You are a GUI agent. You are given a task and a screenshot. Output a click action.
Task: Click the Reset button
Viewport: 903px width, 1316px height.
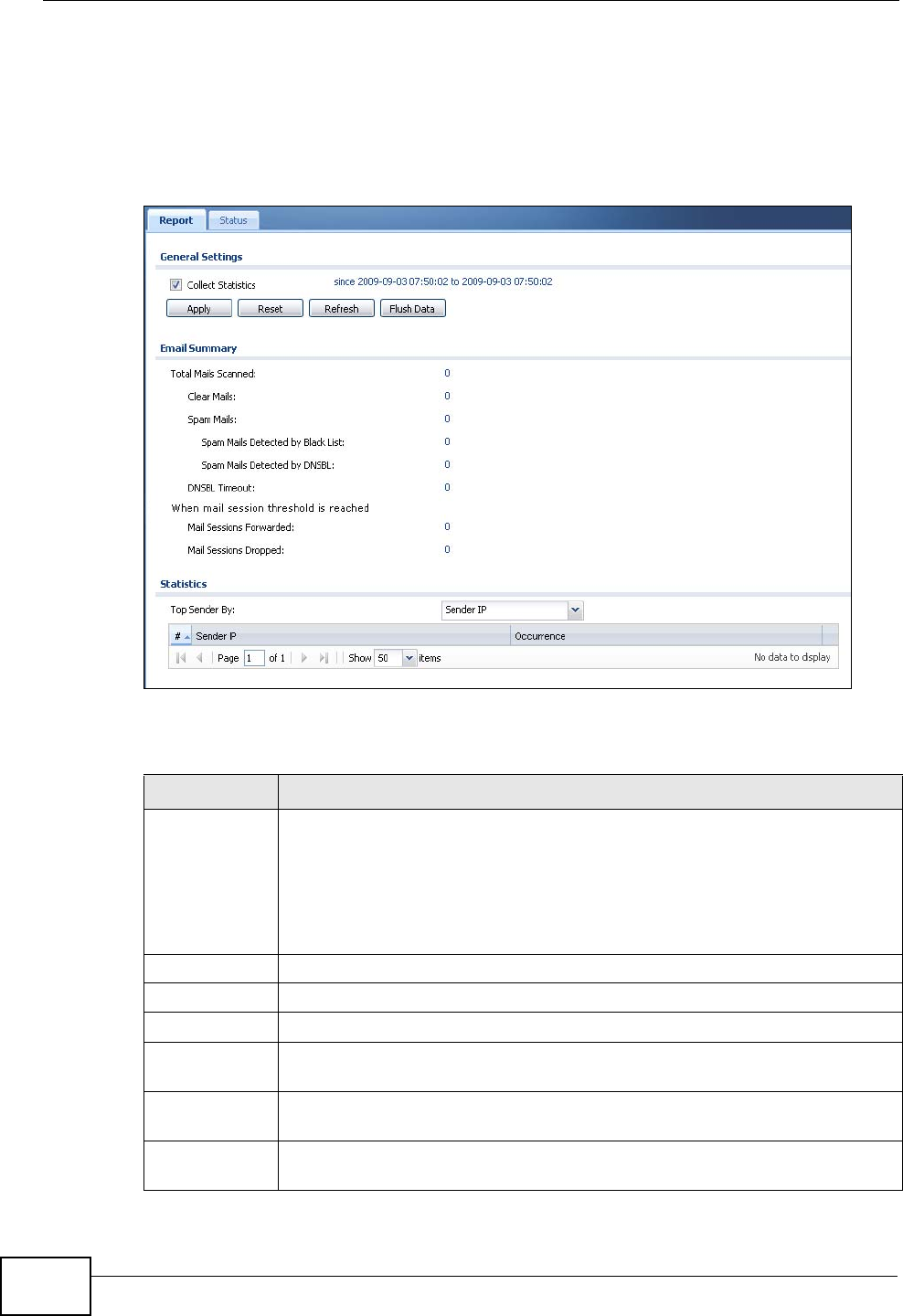271,309
